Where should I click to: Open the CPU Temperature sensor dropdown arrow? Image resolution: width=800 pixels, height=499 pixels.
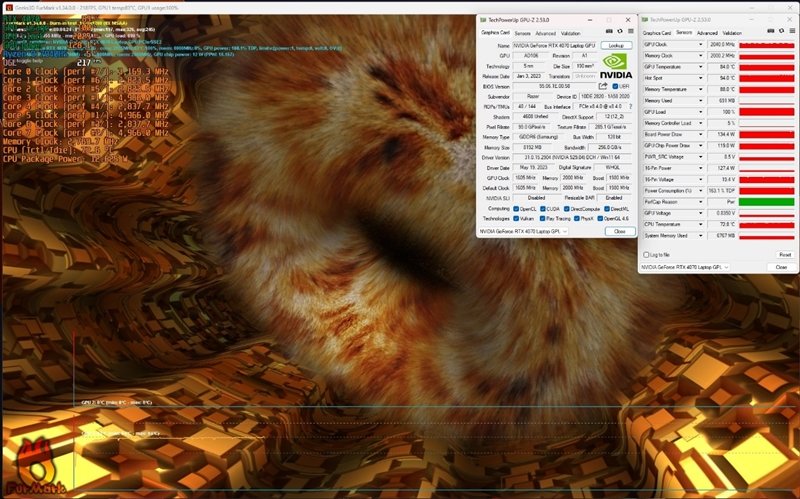coord(700,224)
